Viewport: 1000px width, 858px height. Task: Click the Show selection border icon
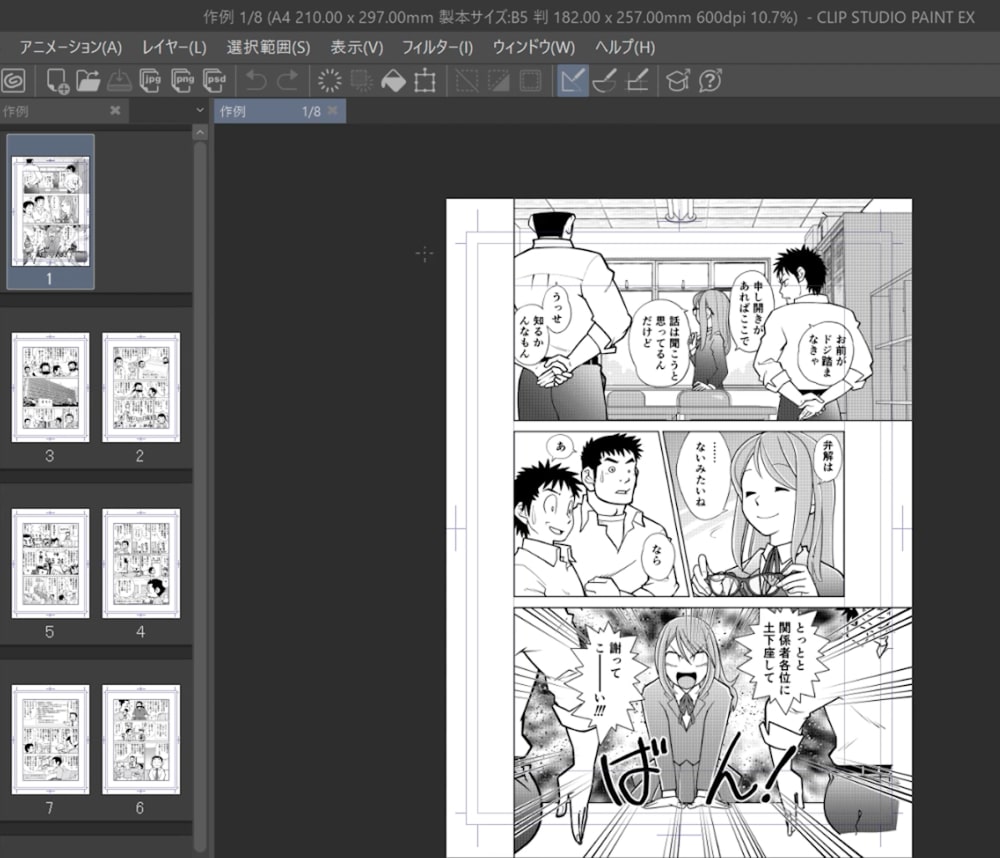pyautogui.click(x=531, y=81)
